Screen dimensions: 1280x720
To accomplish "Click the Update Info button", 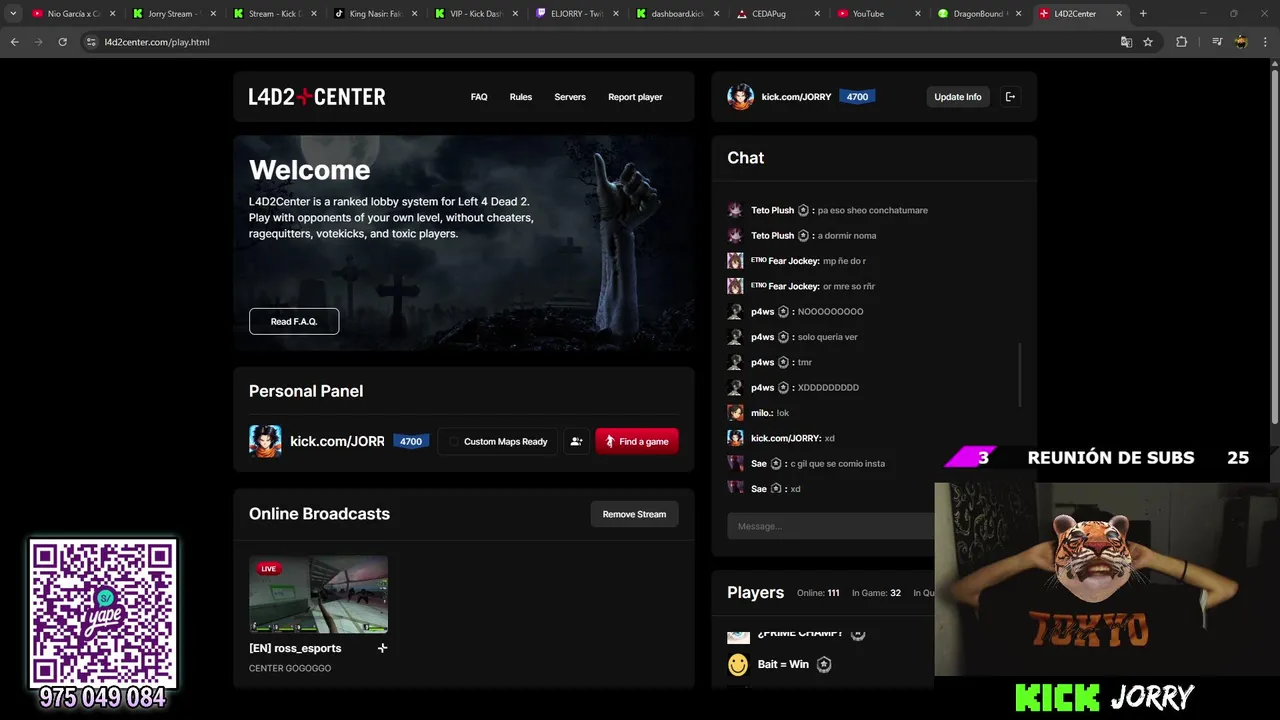I will point(958,97).
